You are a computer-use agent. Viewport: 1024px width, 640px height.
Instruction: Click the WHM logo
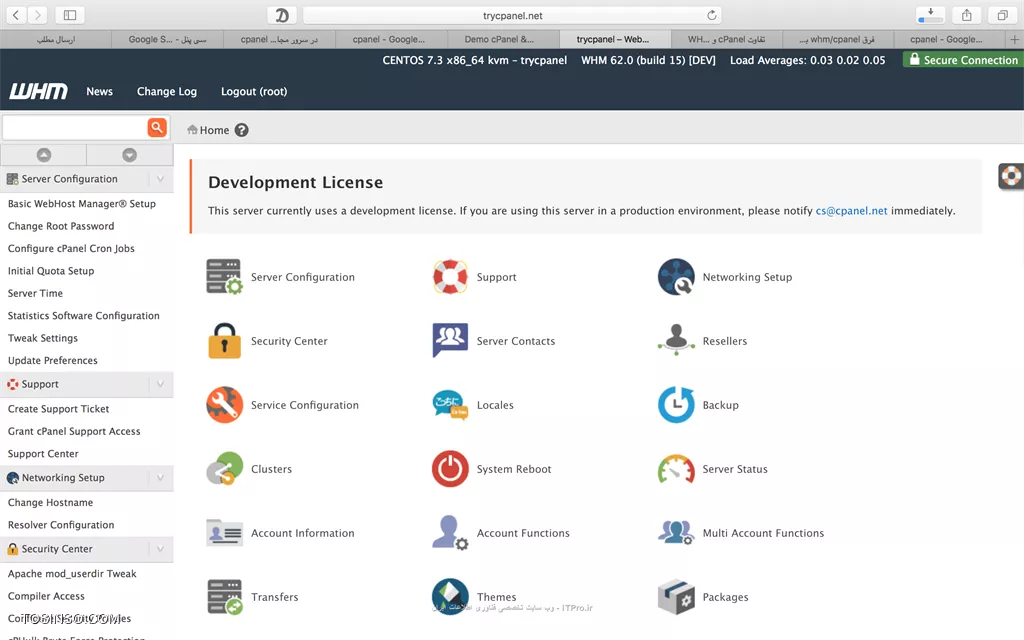(x=39, y=91)
